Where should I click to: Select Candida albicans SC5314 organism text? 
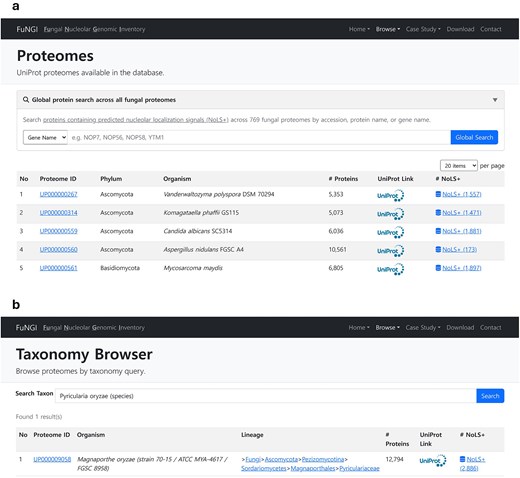198,231
